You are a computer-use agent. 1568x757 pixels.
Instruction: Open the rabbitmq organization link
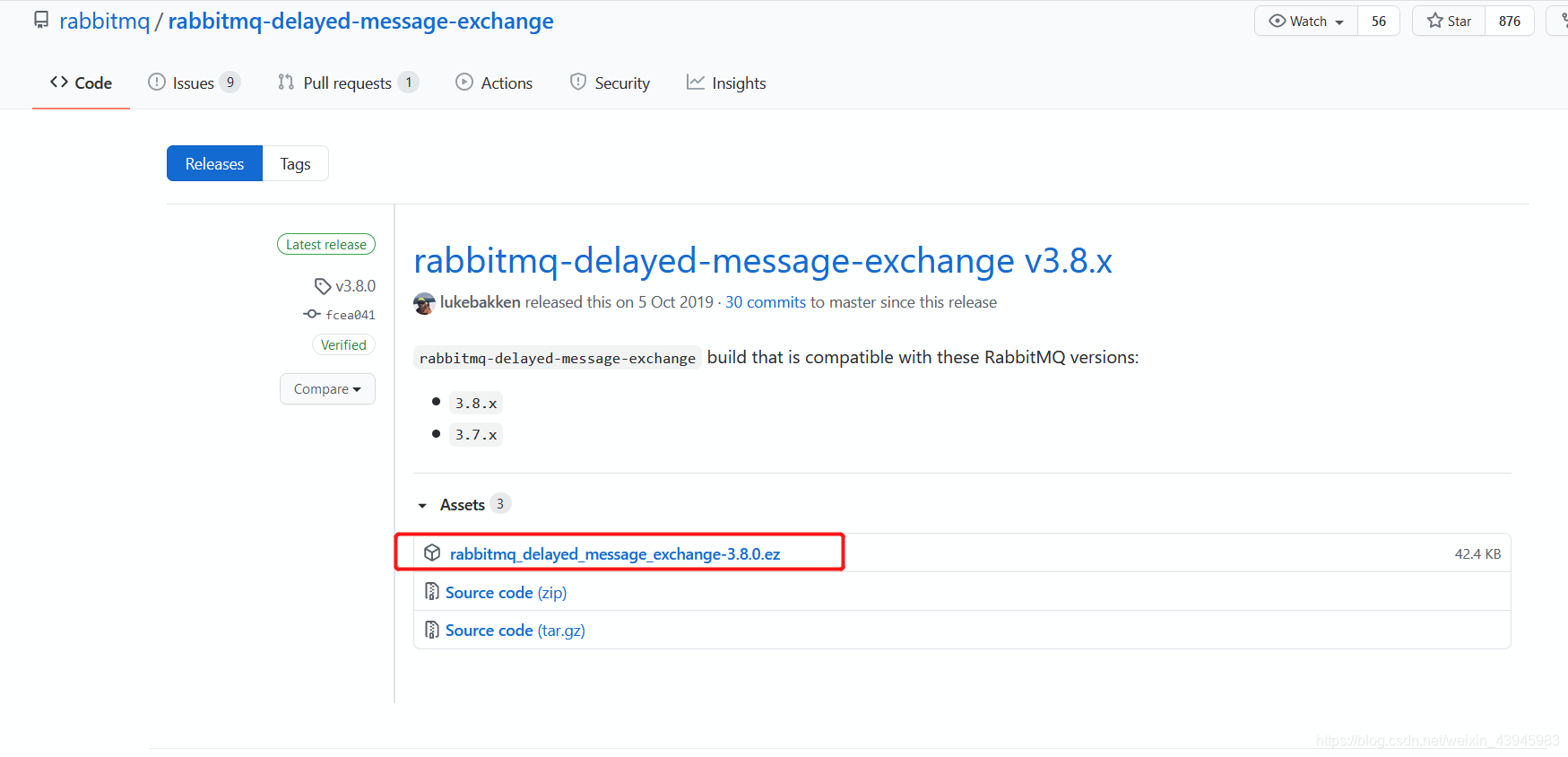point(104,21)
